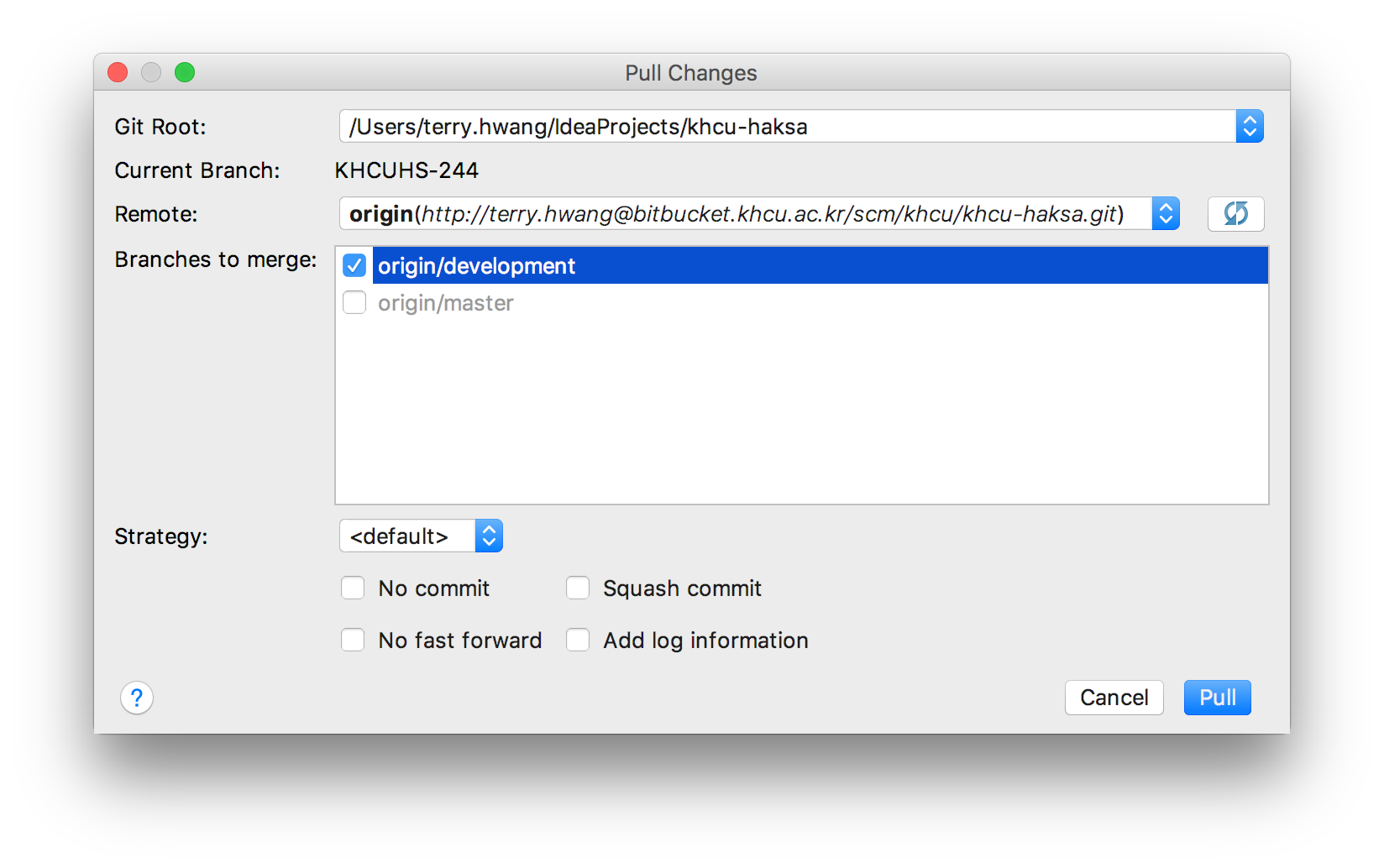This screenshot has height=868, width=1384.
Task: Check the origin/master branch
Action: (x=354, y=302)
